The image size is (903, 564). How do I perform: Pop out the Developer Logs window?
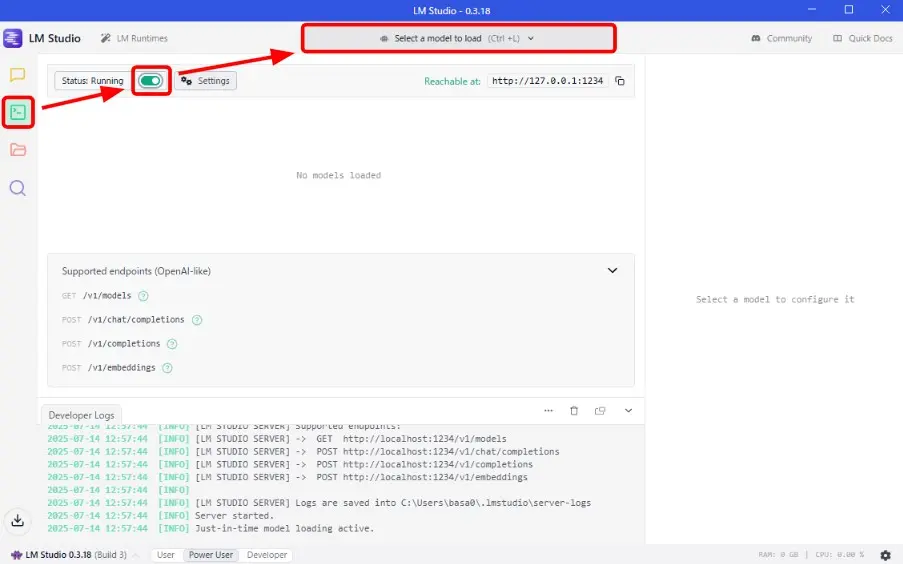(600, 411)
